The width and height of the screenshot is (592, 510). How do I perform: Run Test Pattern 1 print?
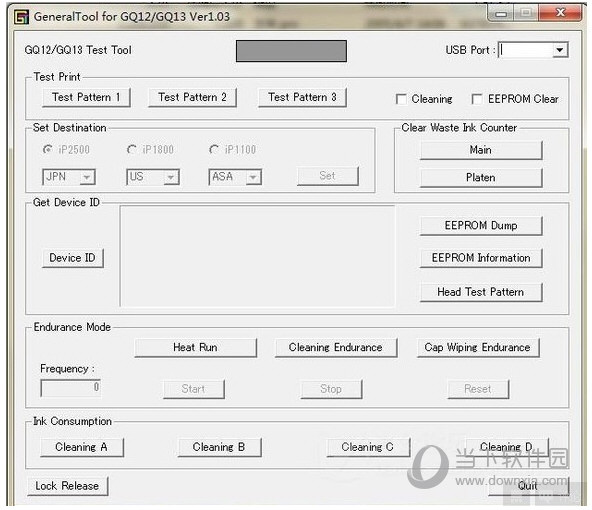coord(86,97)
